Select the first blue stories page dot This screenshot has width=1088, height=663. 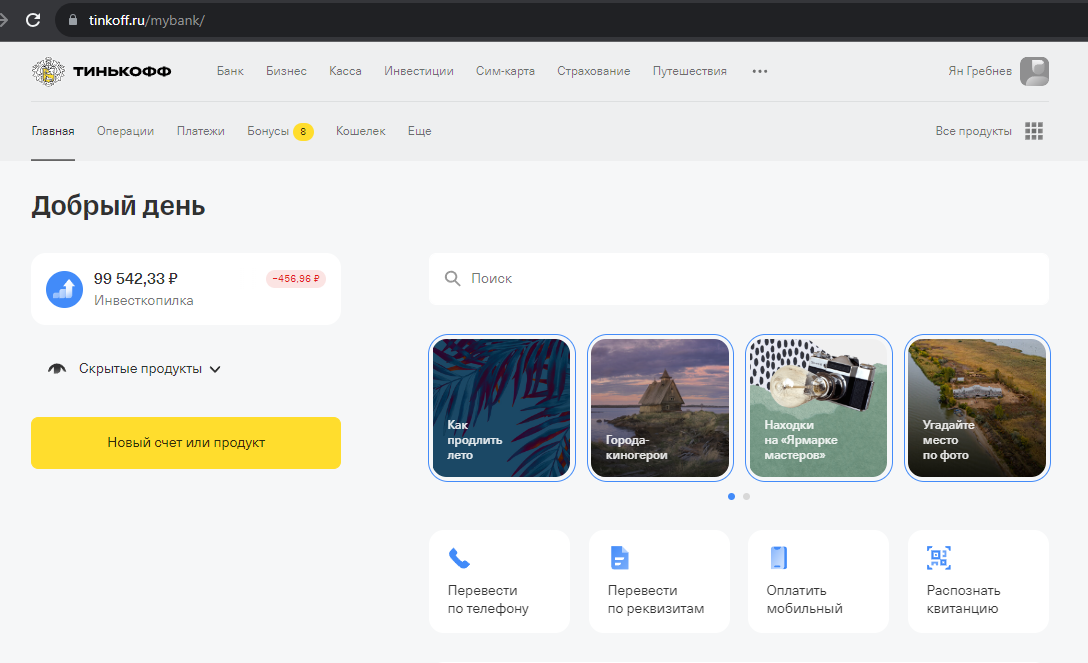[x=731, y=497]
